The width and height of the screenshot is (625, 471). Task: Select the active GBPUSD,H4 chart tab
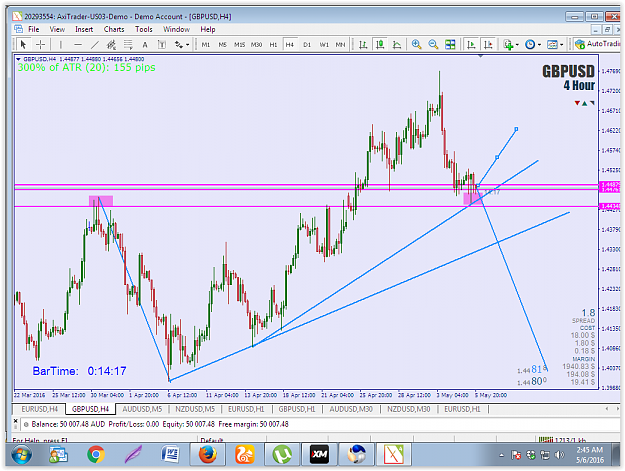tap(90, 409)
